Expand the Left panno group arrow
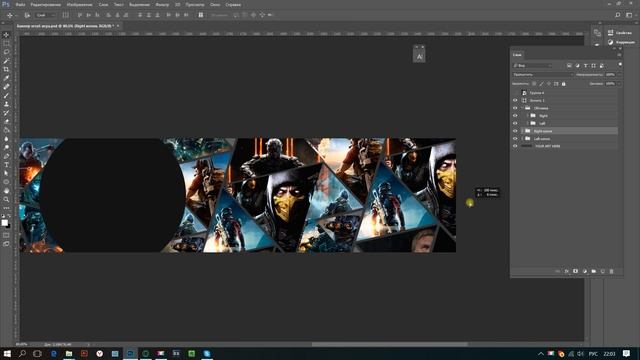The image size is (640, 360). 522,139
